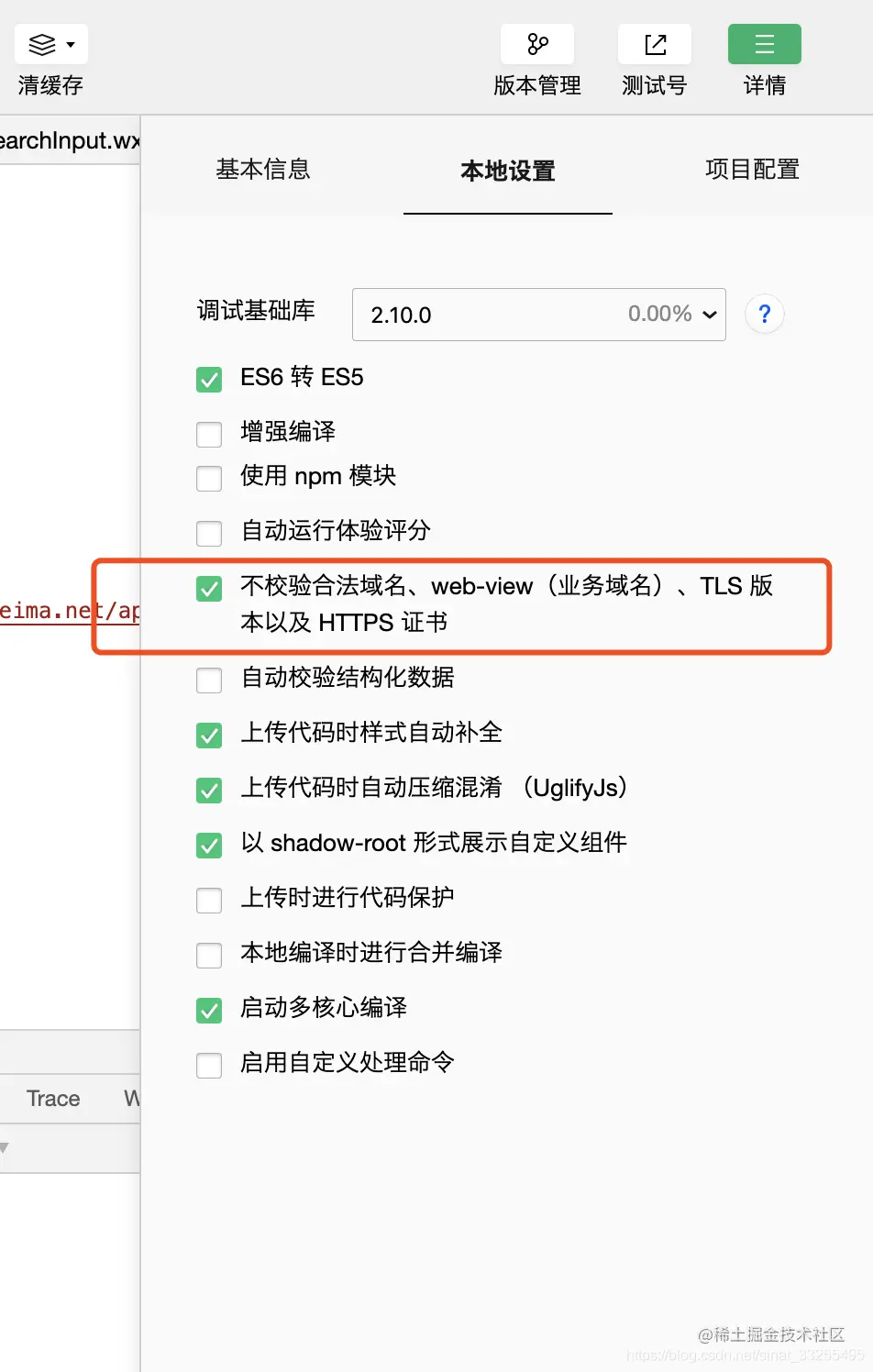Switch to the 基本信息 tab

263,171
